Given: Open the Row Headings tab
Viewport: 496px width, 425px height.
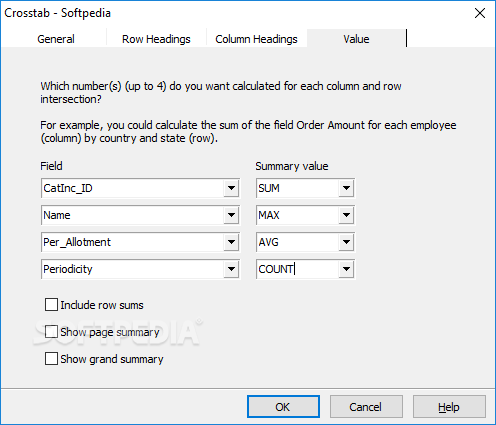Looking at the screenshot, I should [156, 39].
